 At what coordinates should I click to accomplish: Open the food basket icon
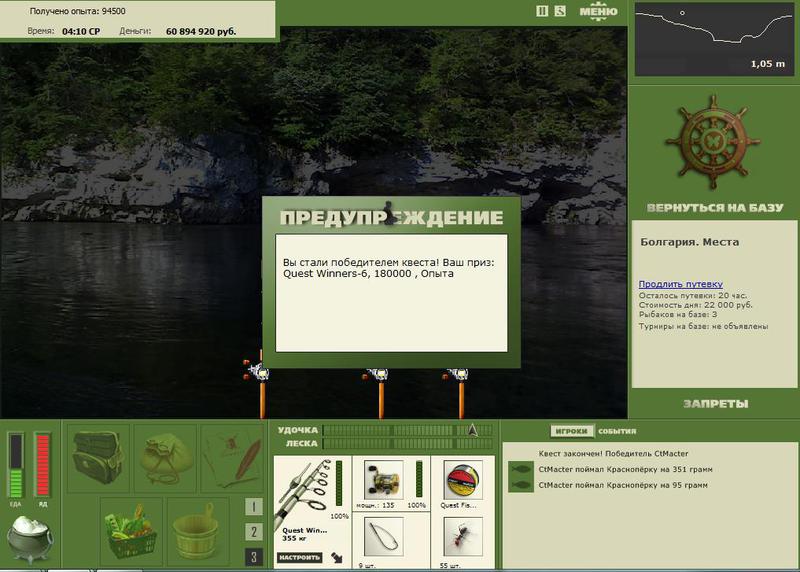point(131,532)
